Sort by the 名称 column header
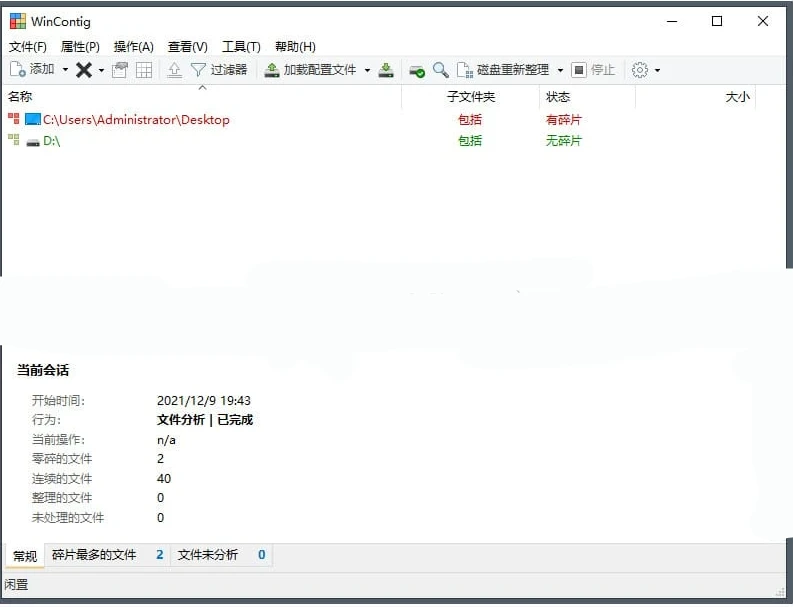Screen dimensions: 793x607 [x=202, y=97]
